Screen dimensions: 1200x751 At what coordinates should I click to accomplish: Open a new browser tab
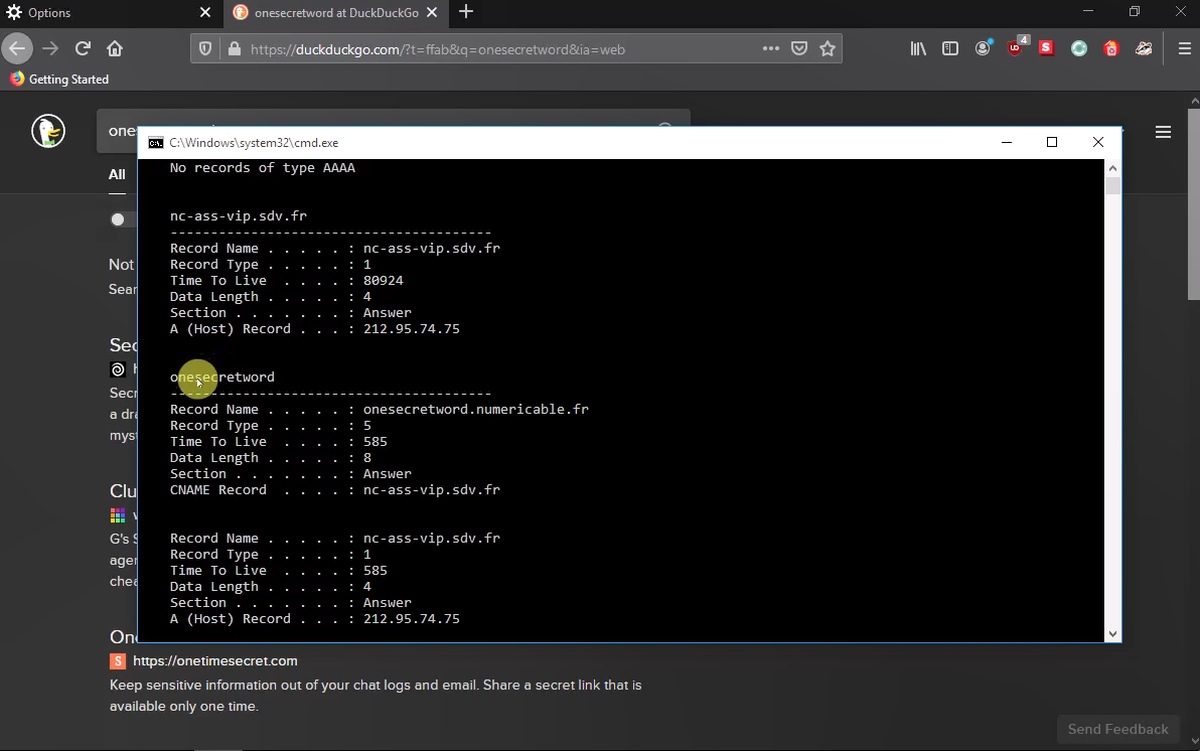(x=465, y=13)
